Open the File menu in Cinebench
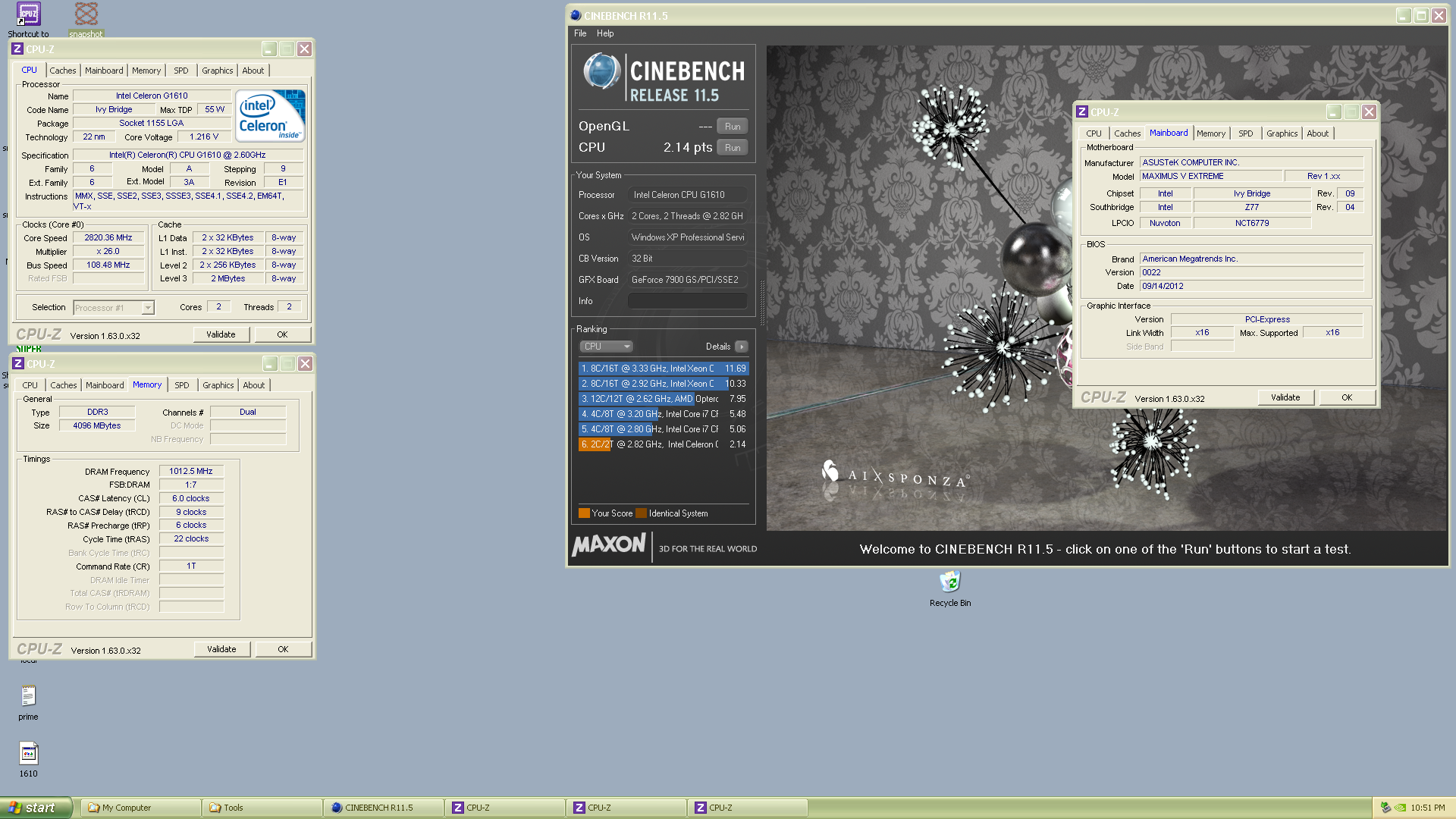This screenshot has height=819, width=1456. click(580, 33)
